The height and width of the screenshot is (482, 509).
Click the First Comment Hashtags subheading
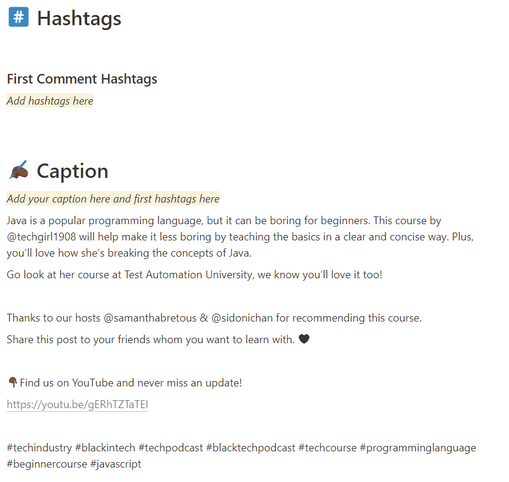click(82, 79)
